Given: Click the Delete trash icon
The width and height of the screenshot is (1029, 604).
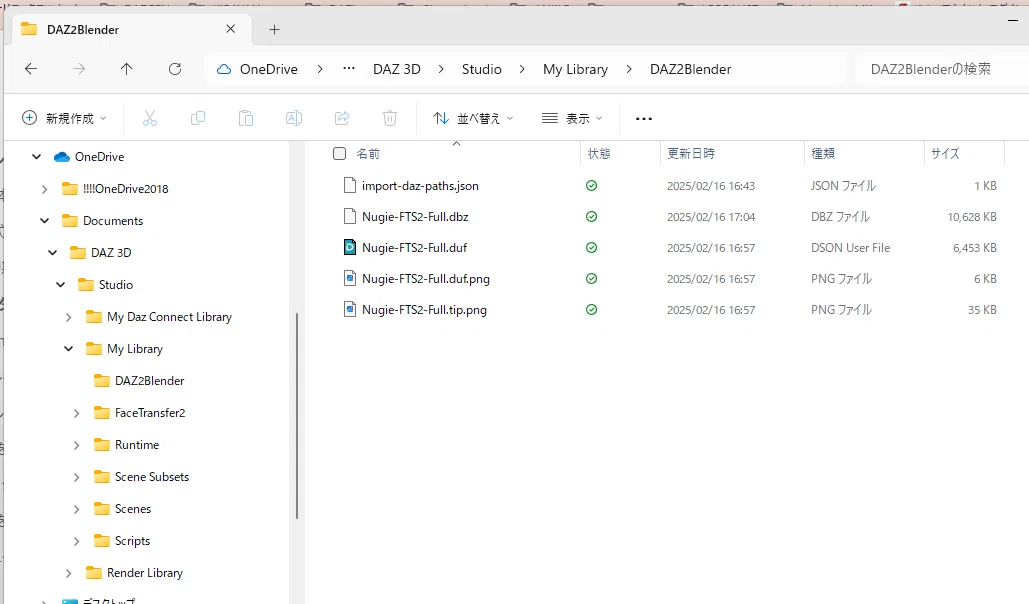Looking at the screenshot, I should point(390,118).
